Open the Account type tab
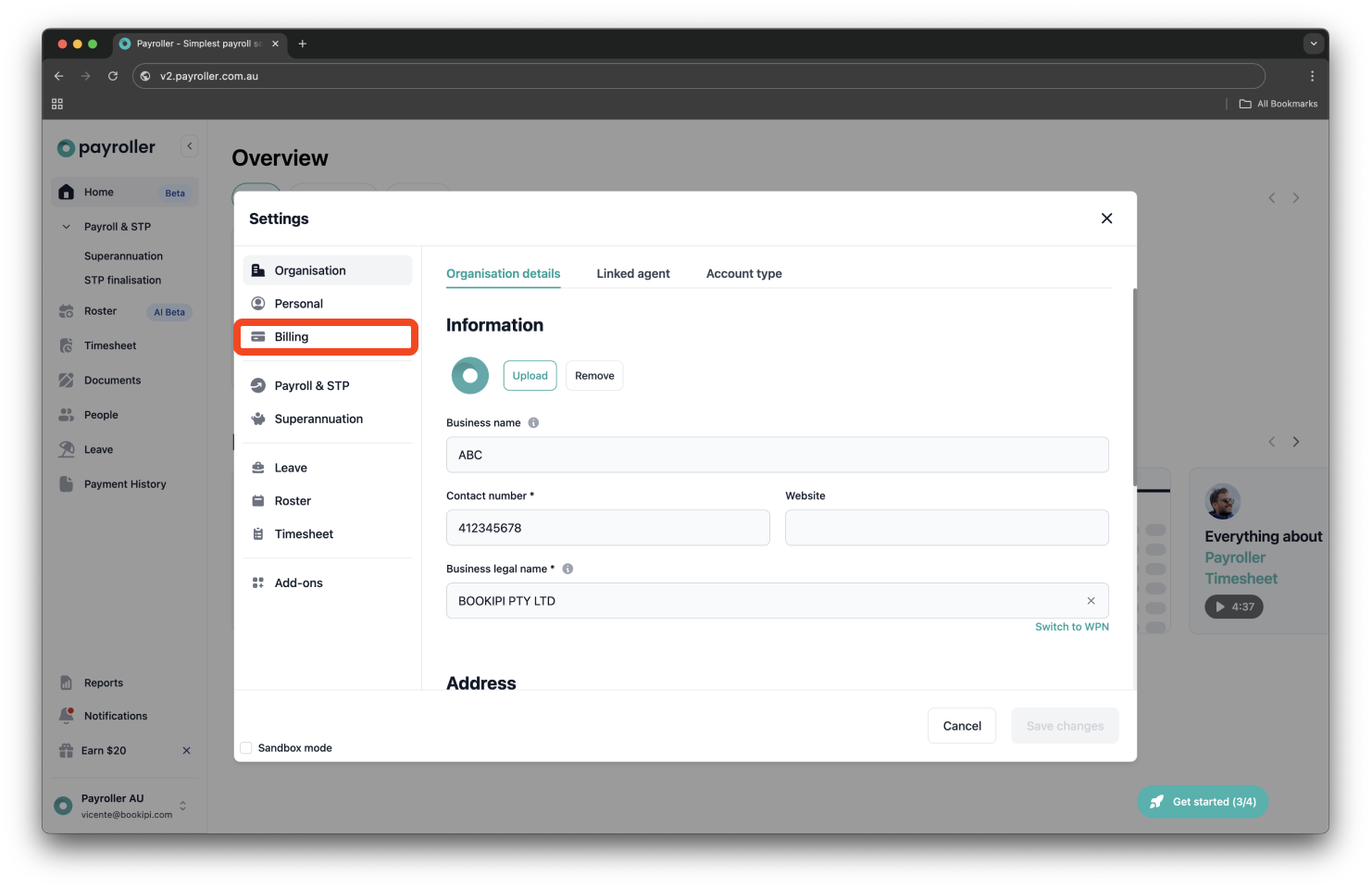This screenshot has height=889, width=1372. tap(743, 273)
